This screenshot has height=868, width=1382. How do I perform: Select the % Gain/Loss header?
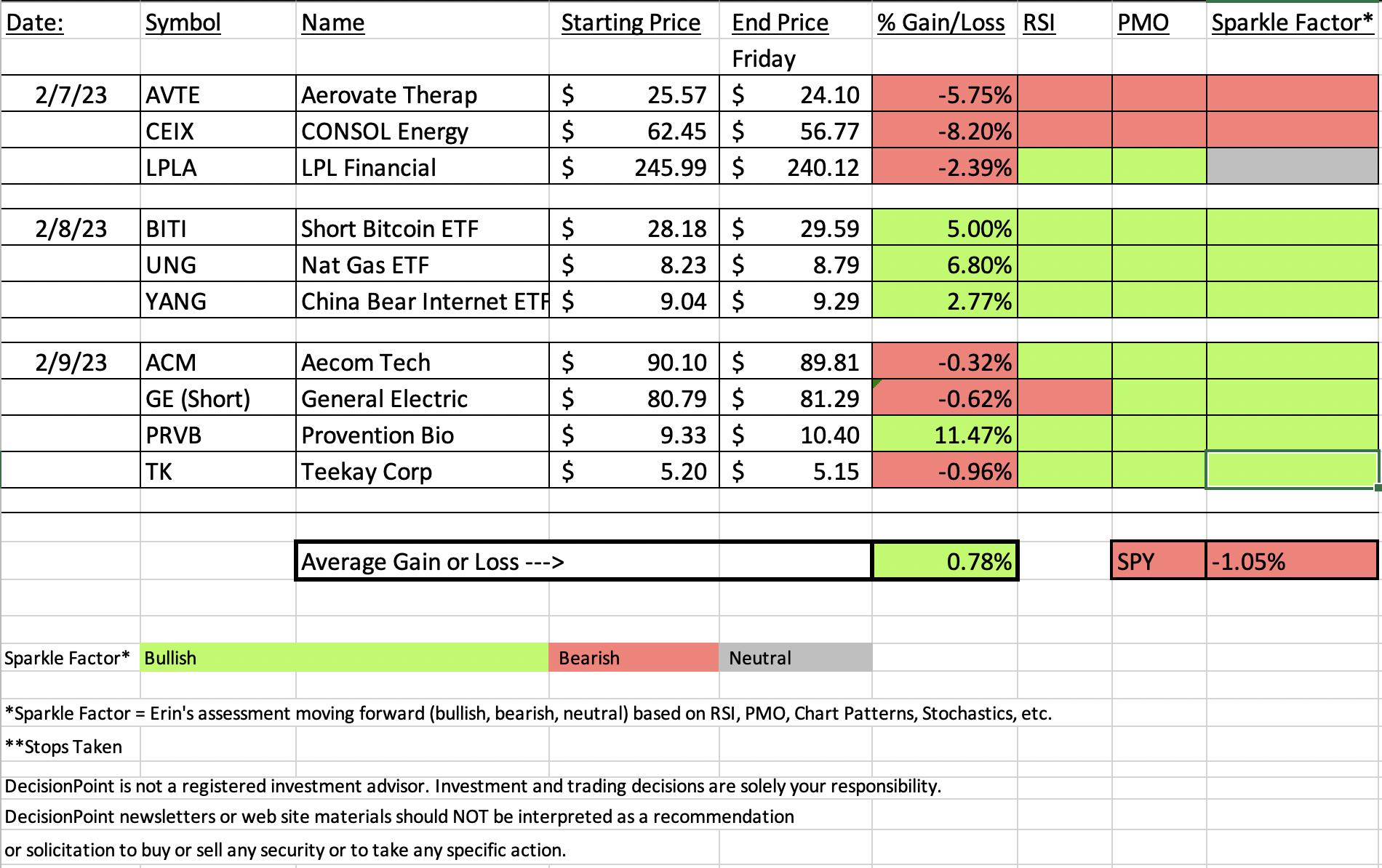944,21
